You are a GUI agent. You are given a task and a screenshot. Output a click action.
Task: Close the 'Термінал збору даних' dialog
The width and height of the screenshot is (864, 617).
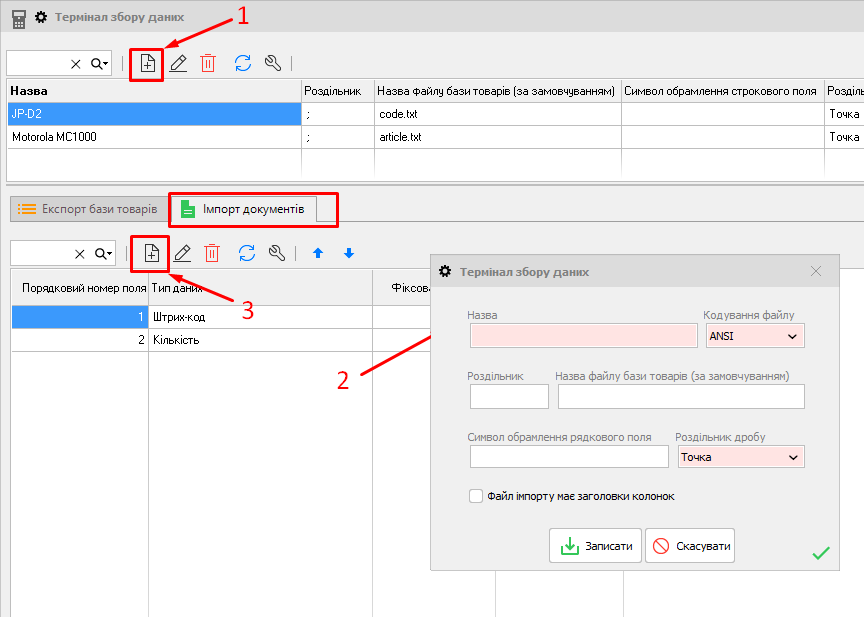pos(815,271)
